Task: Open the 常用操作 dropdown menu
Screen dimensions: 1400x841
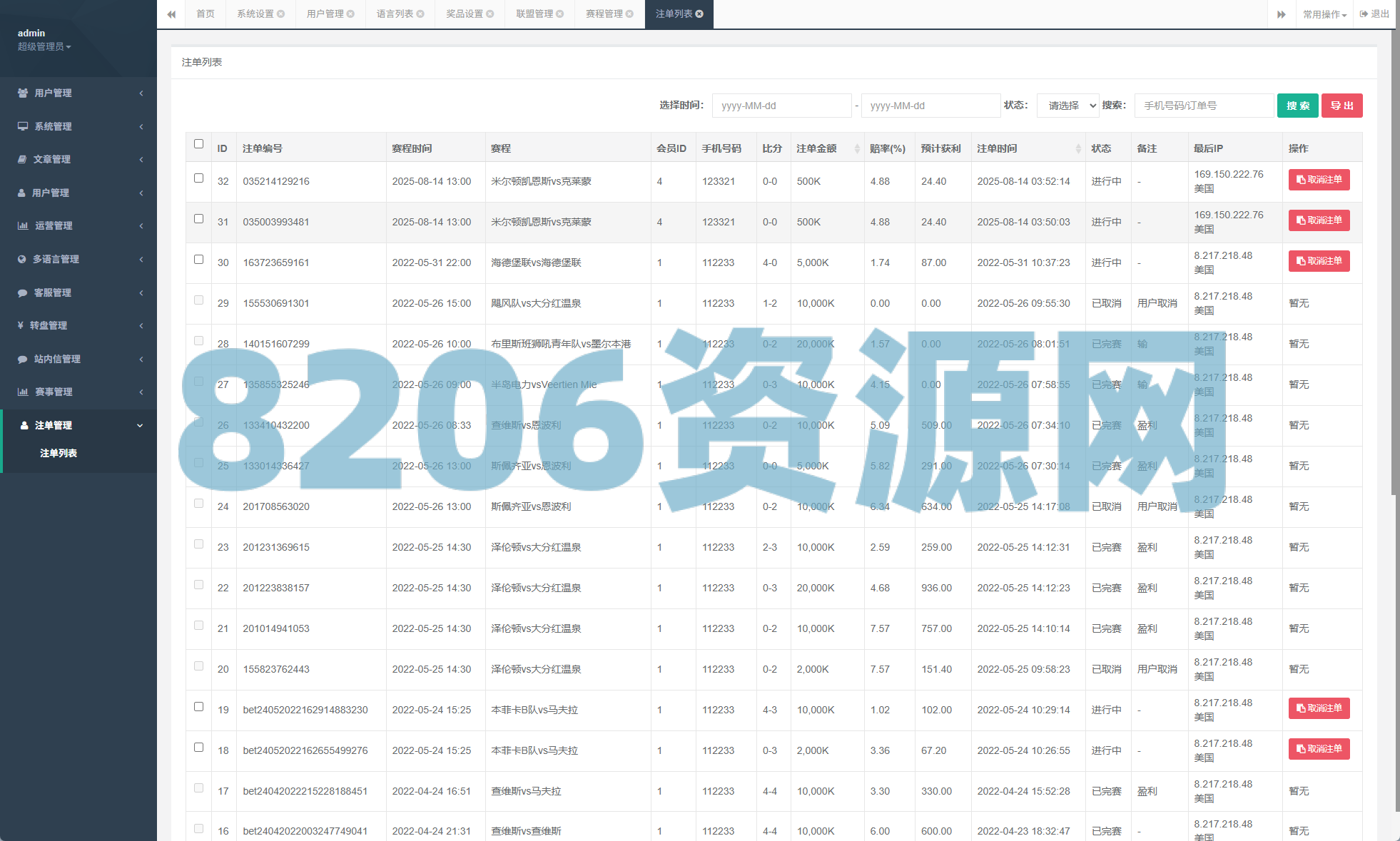Action: click(x=1324, y=14)
